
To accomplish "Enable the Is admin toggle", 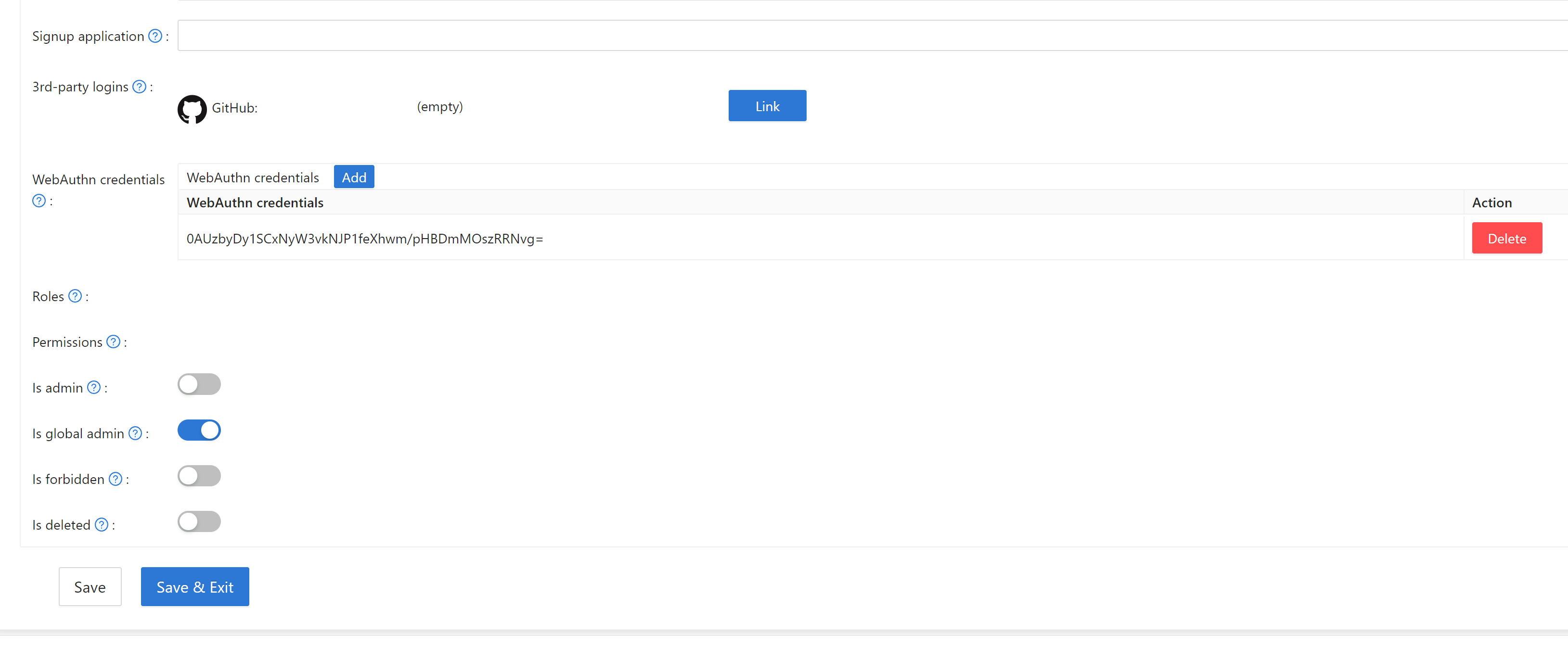I will (199, 384).
